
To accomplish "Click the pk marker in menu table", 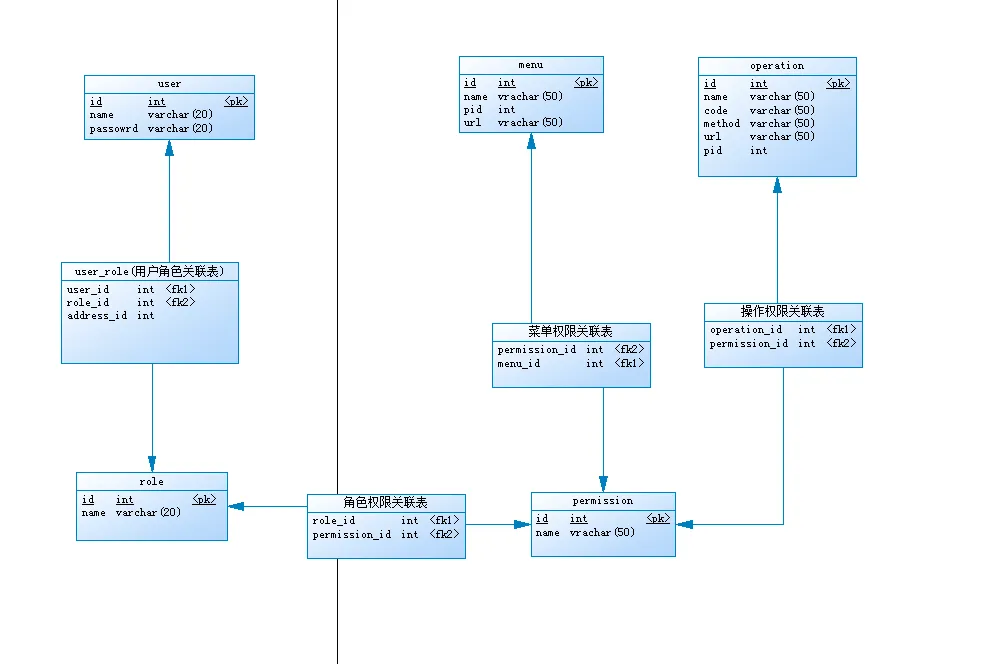I will [x=587, y=83].
